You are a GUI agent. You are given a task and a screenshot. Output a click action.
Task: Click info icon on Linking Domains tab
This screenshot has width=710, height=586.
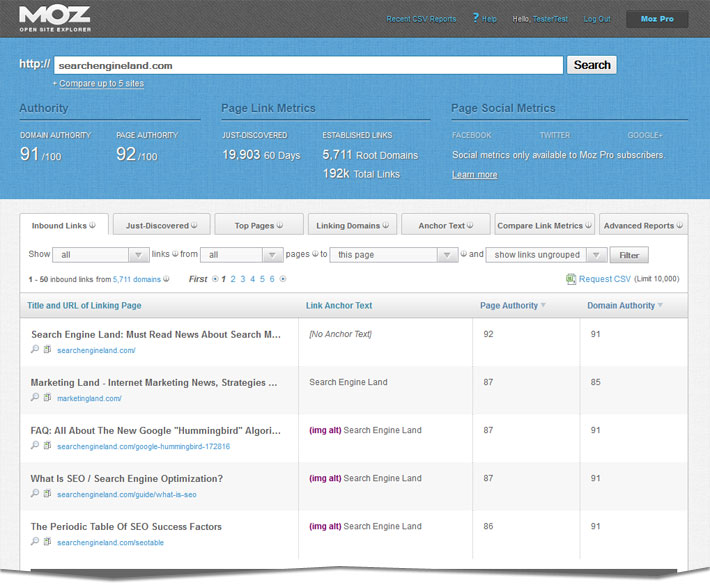point(385,225)
